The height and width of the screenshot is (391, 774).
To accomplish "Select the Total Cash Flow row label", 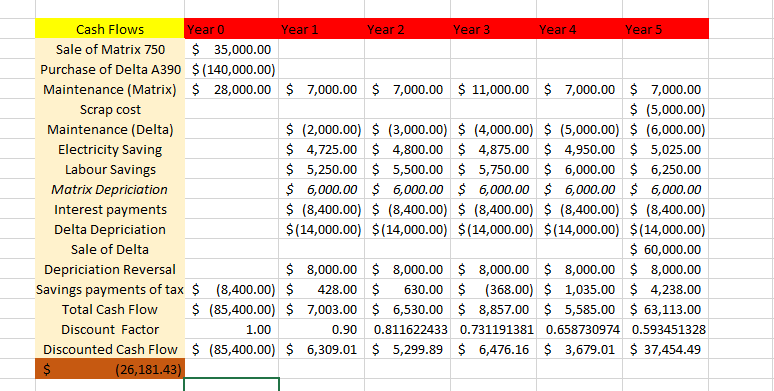I will (x=110, y=310).
